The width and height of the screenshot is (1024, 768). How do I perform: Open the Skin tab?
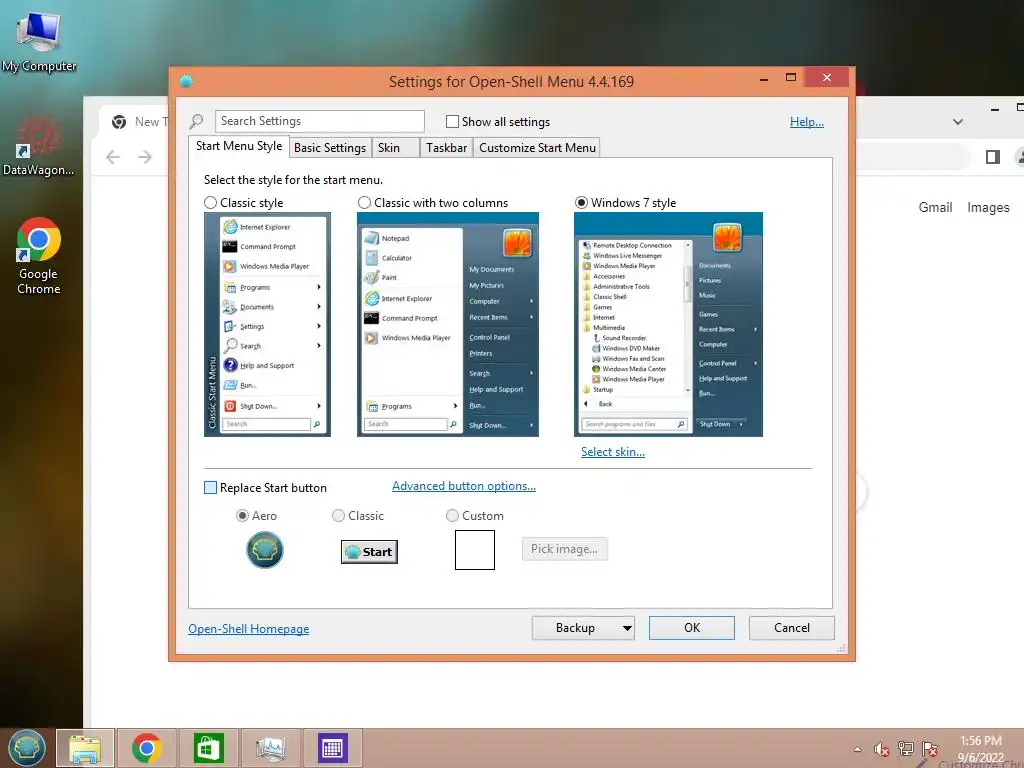pos(395,148)
